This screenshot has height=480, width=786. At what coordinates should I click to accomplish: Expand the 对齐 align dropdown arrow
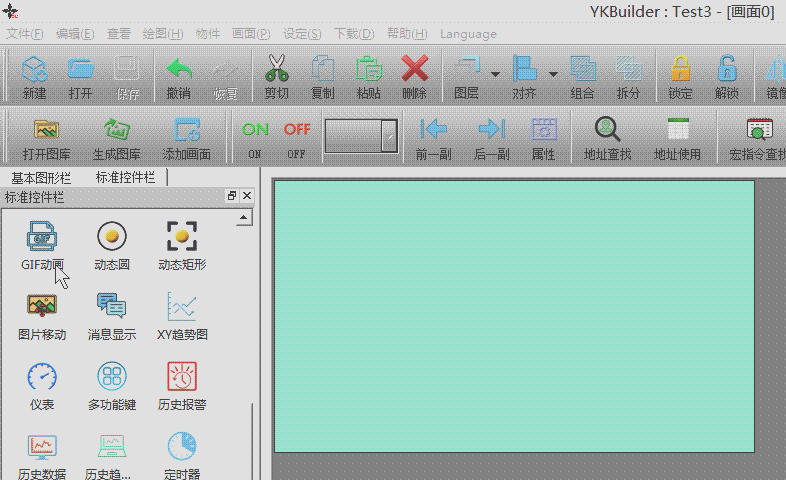(x=553, y=75)
